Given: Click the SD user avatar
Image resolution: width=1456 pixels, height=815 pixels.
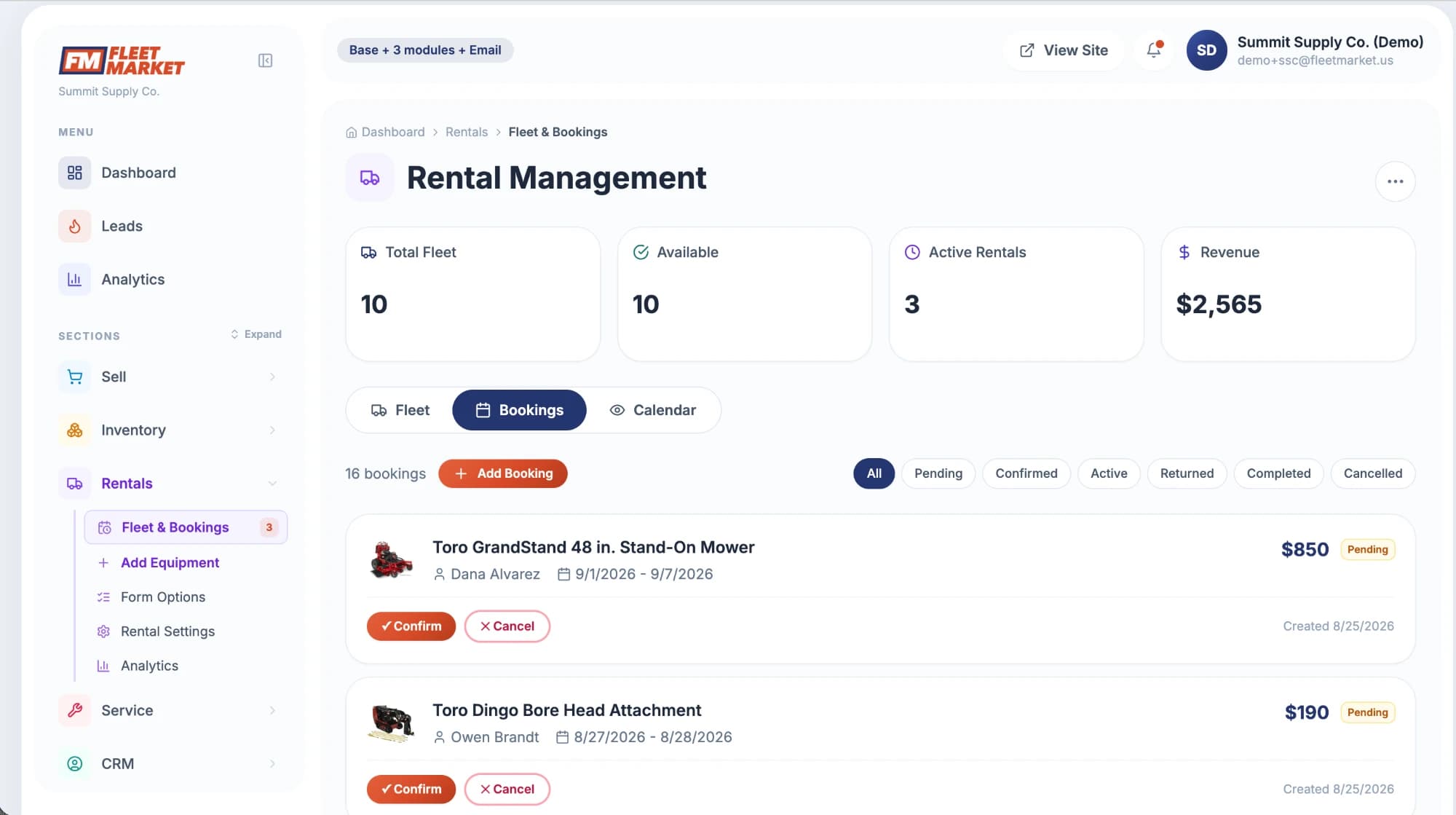Looking at the screenshot, I should (x=1206, y=50).
